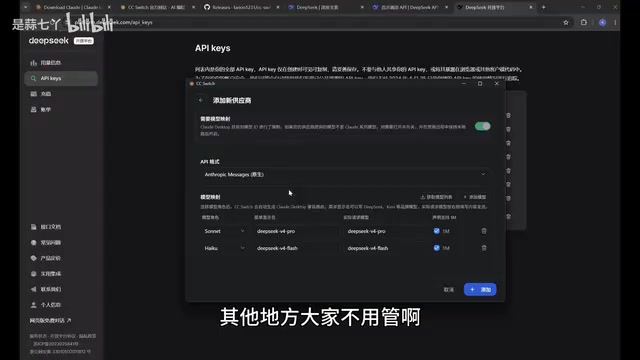
Task: Click the Cancel button beside Add
Action: 449,289
